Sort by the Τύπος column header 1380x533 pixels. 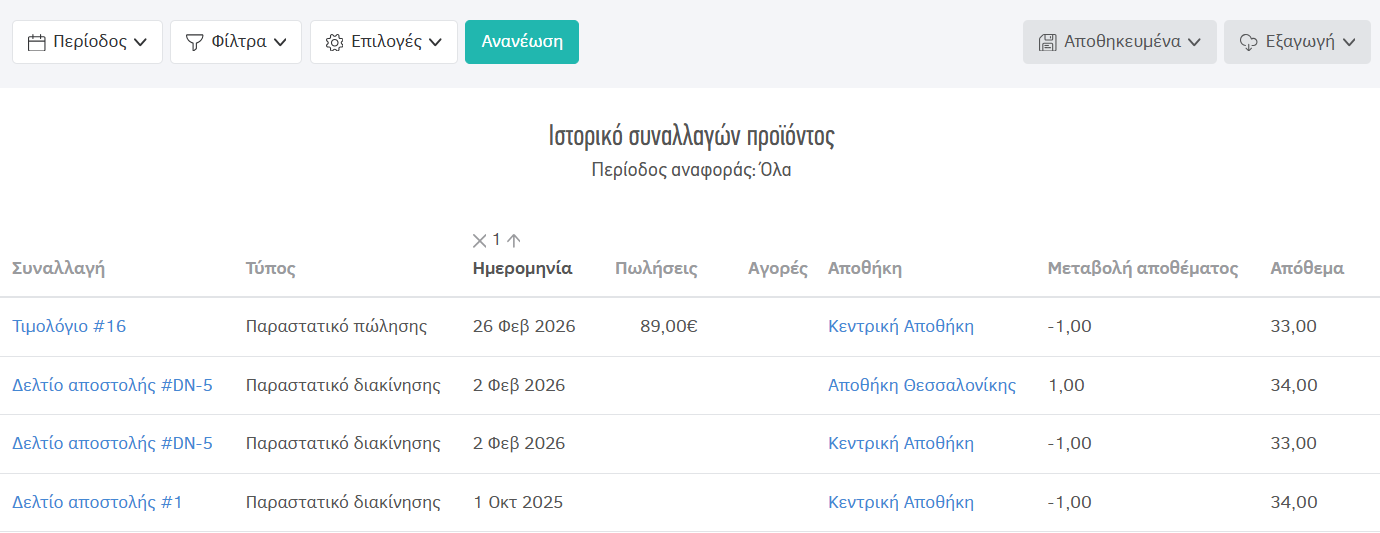pyautogui.click(x=271, y=268)
